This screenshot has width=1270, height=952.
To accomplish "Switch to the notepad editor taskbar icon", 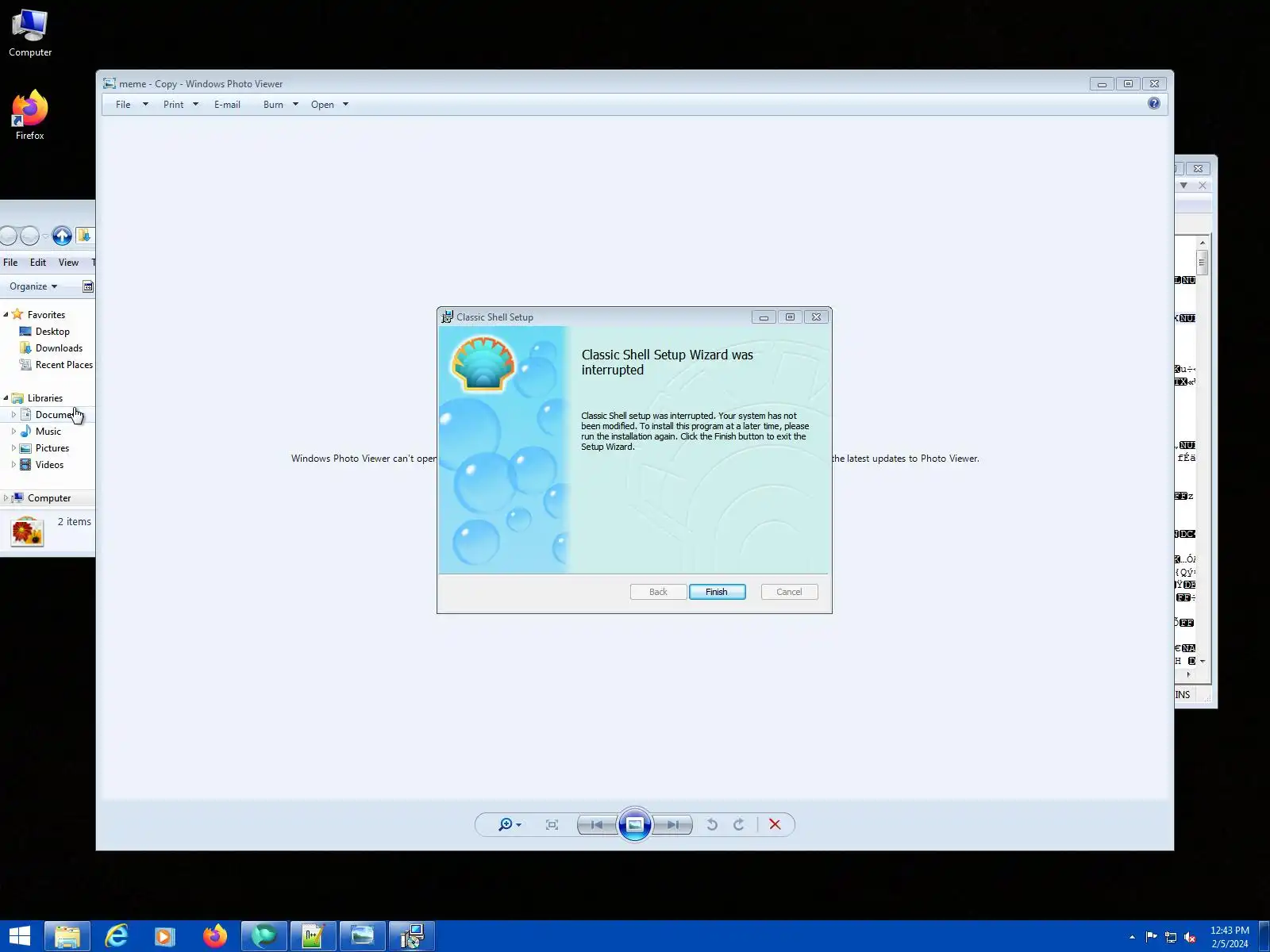I will [313, 936].
